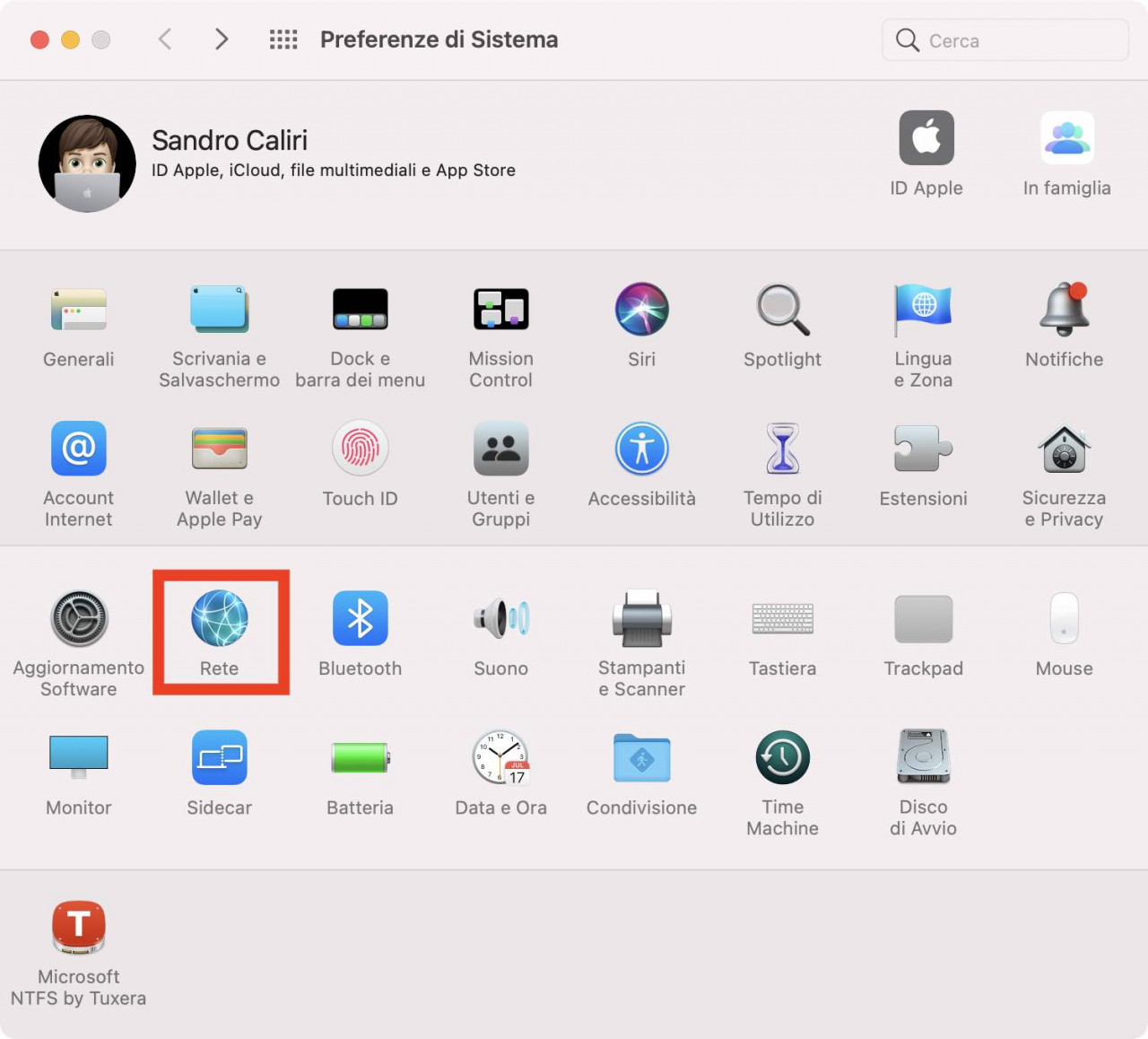Open Trackpad preferences

coord(923,619)
